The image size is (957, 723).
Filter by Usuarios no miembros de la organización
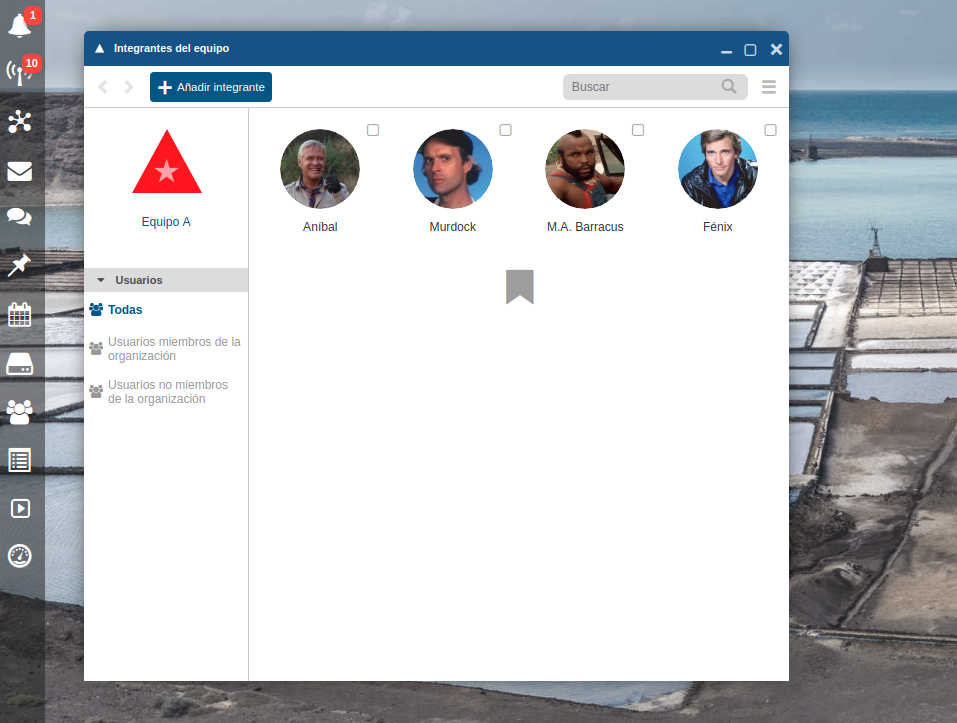point(159,392)
